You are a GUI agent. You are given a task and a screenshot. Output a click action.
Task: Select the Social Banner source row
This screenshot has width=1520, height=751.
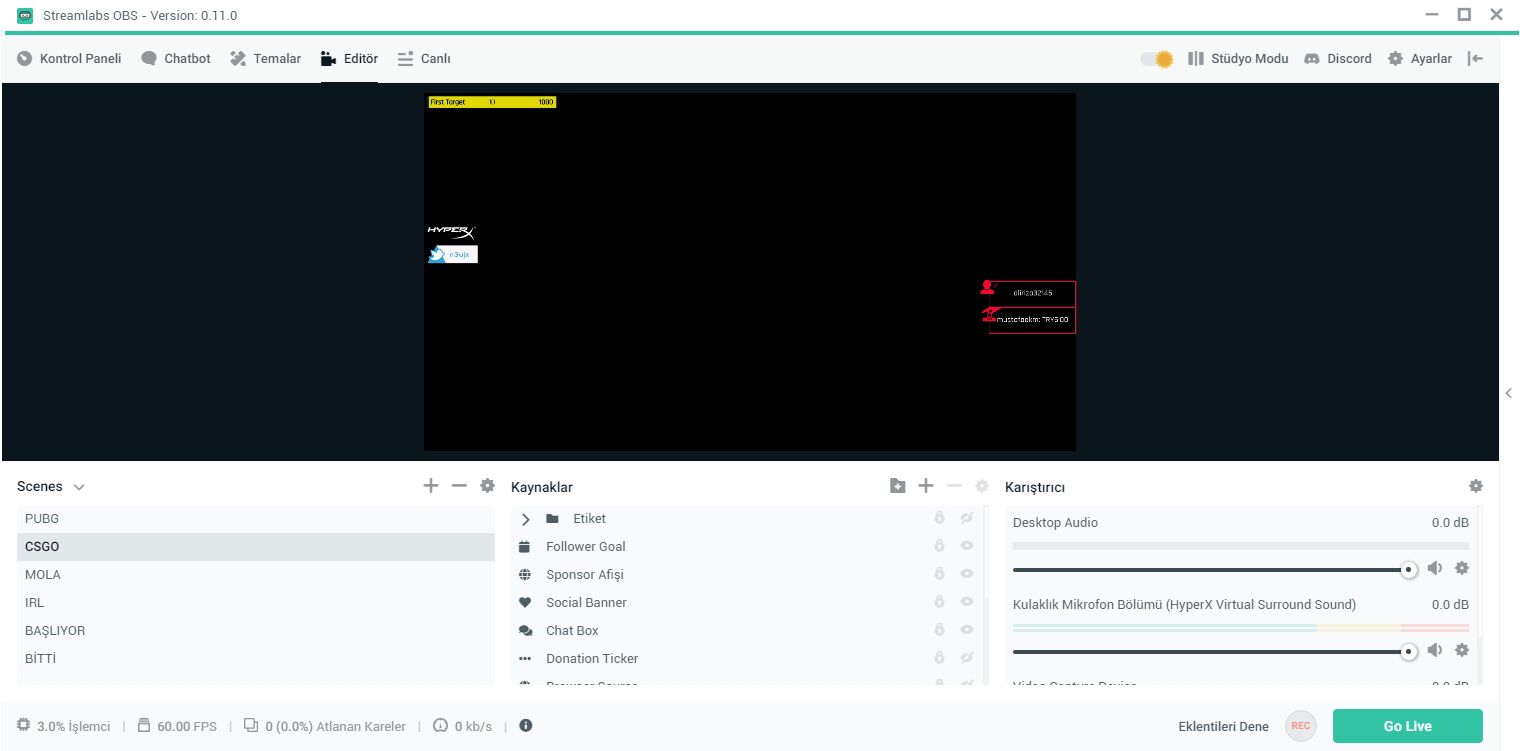(x=747, y=603)
